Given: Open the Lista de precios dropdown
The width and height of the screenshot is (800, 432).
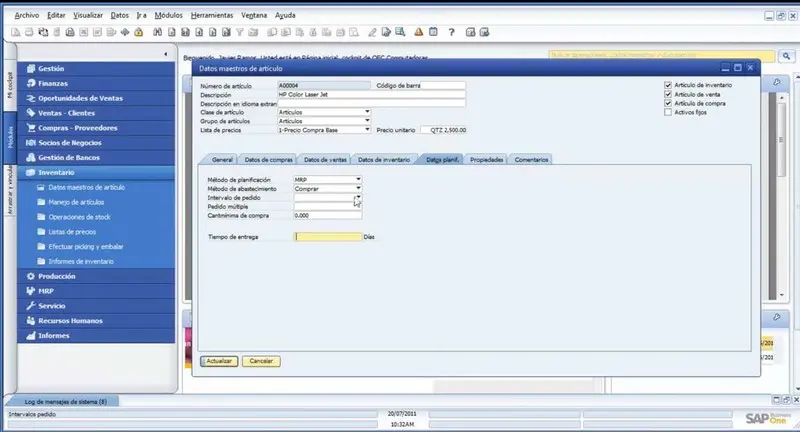Looking at the screenshot, I should [367, 130].
